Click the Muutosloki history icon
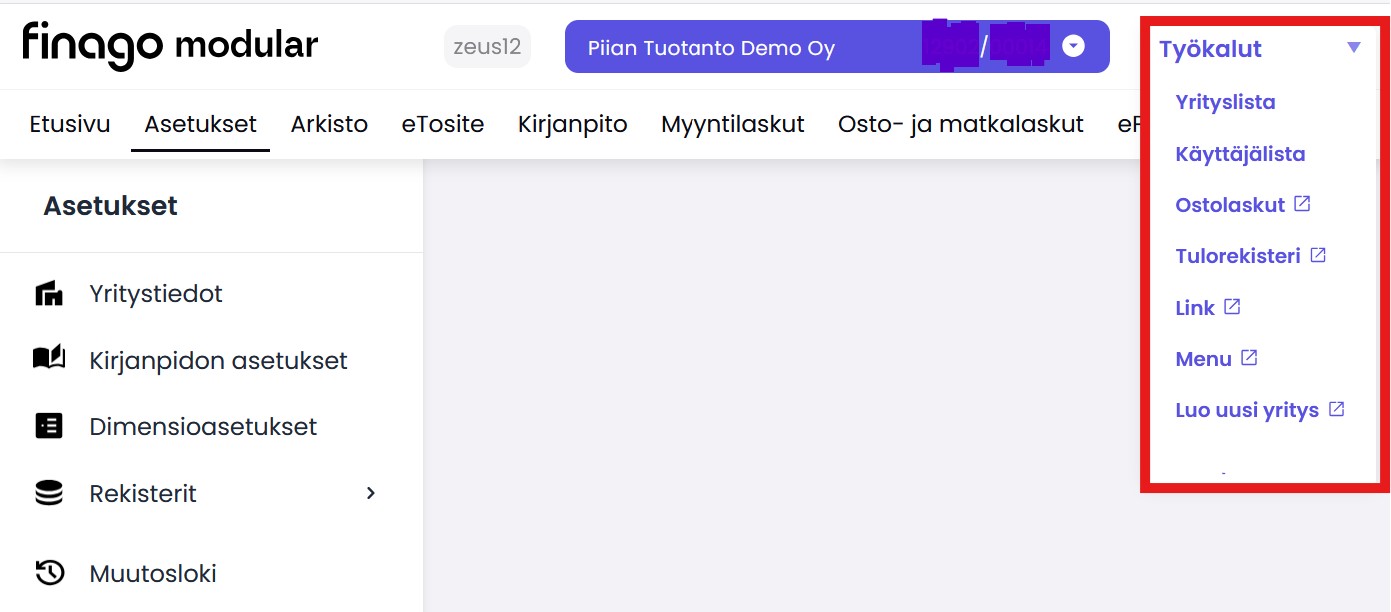1391x612 pixels. [x=49, y=573]
